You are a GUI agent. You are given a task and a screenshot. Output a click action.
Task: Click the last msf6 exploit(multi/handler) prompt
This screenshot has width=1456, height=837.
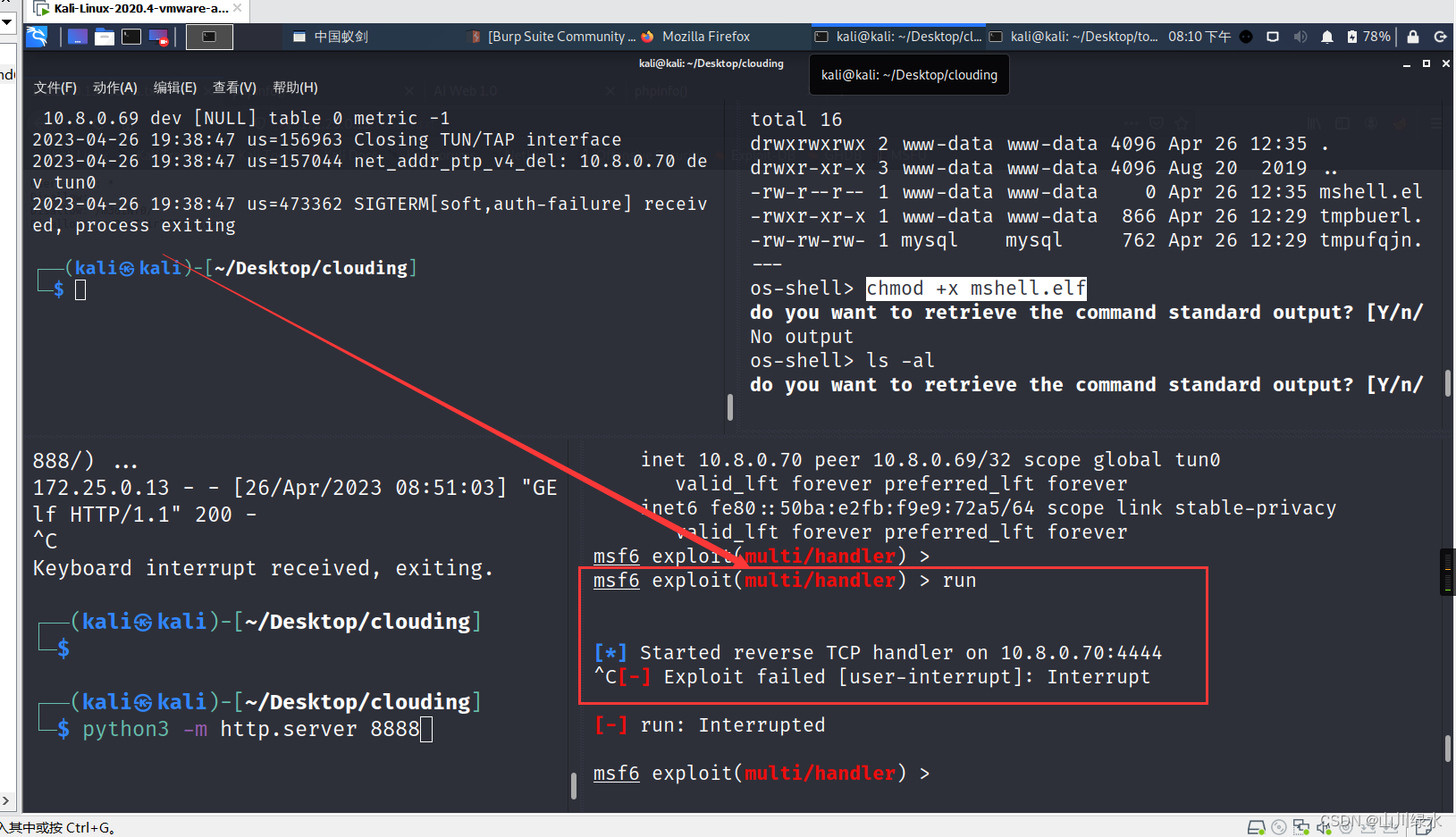tap(762, 774)
